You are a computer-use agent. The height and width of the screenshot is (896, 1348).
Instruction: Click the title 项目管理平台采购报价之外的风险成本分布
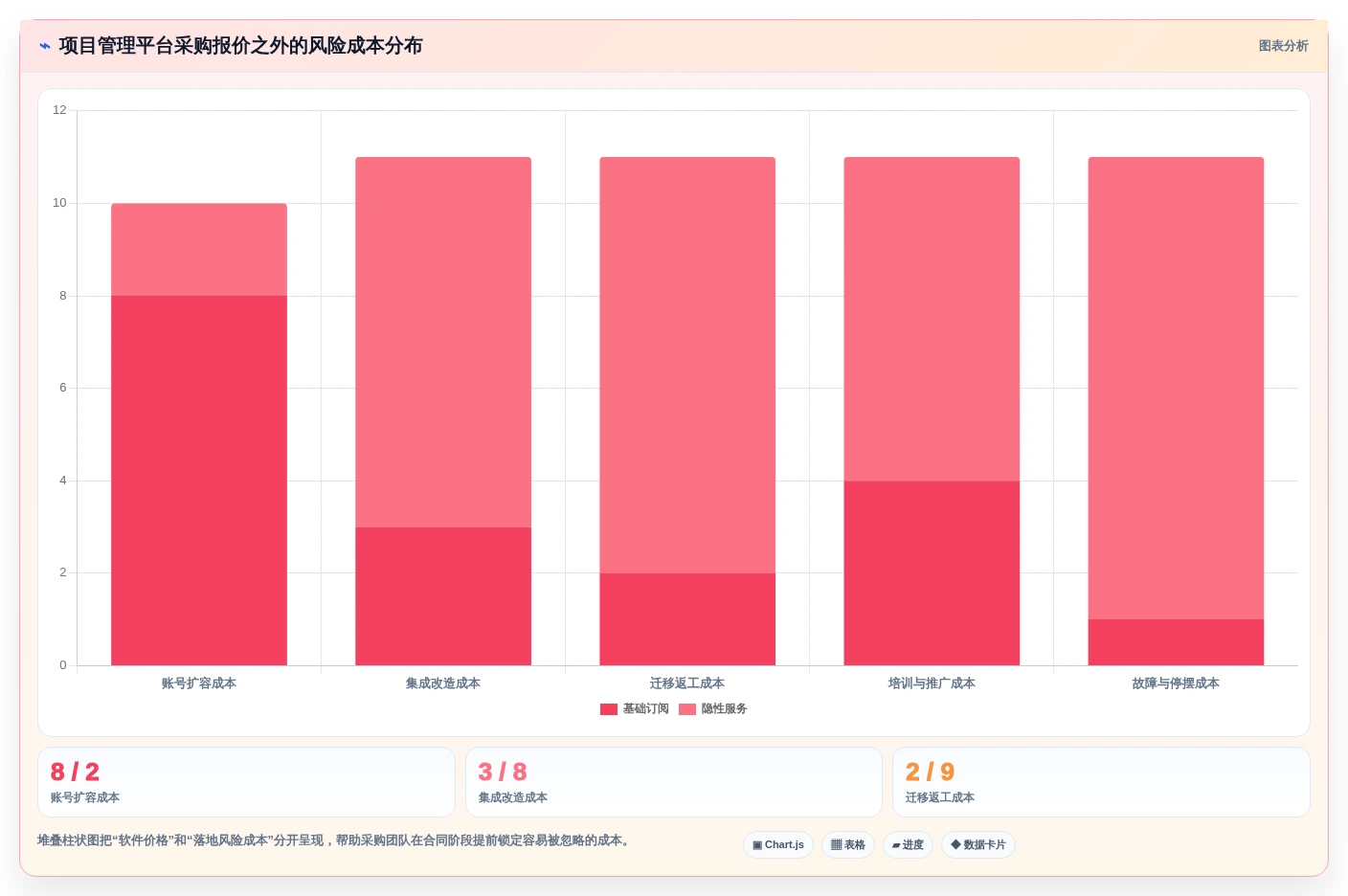point(240,46)
